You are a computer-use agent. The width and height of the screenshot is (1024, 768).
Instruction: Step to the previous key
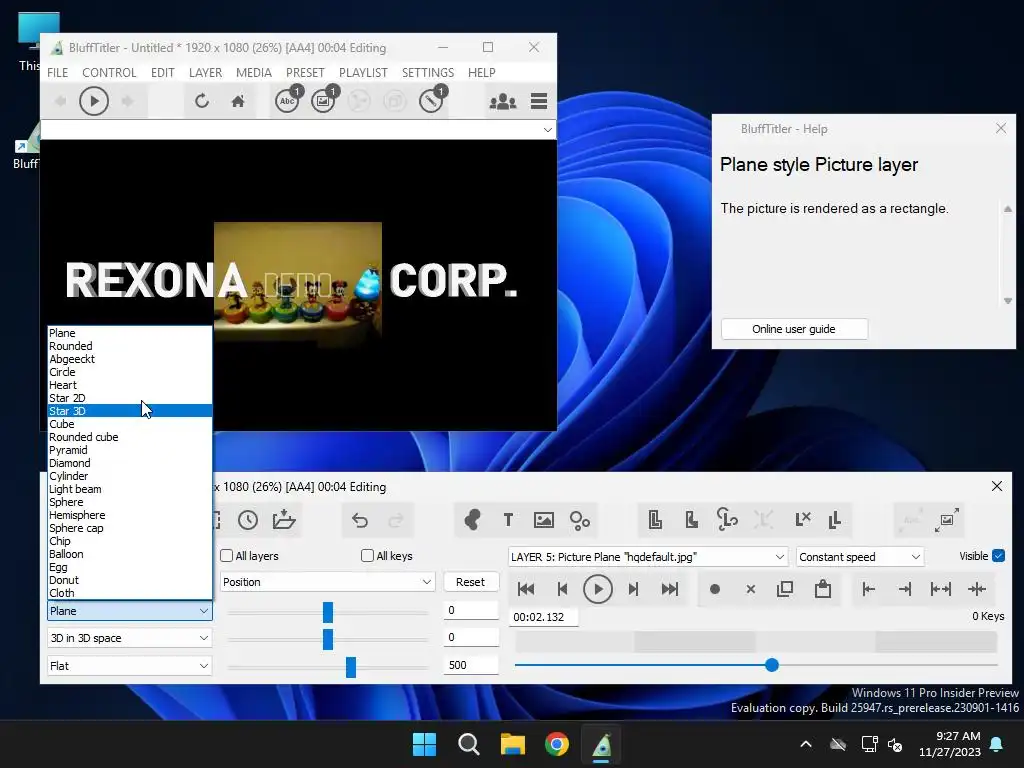point(562,589)
